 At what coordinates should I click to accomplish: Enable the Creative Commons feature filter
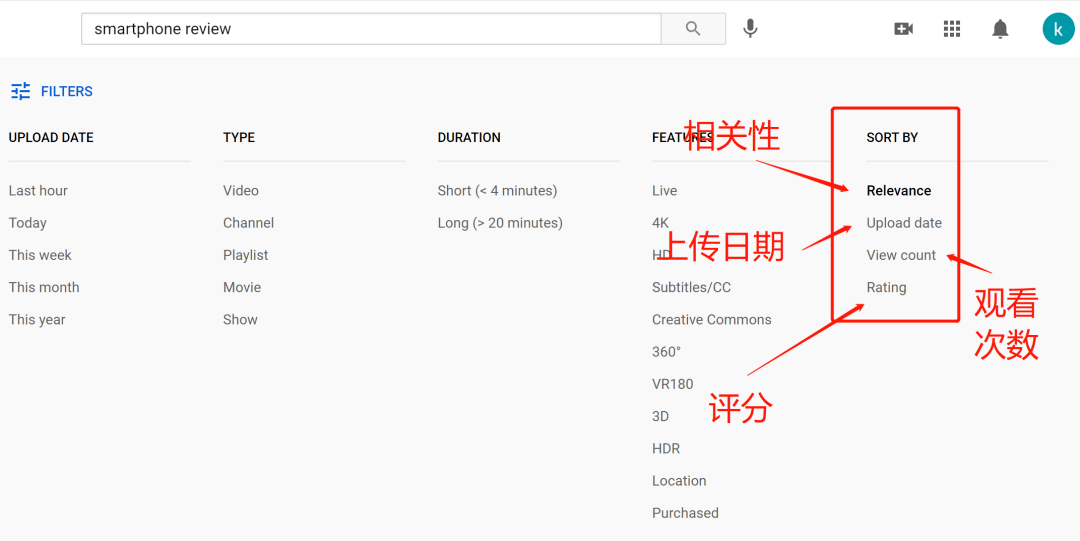coord(711,320)
